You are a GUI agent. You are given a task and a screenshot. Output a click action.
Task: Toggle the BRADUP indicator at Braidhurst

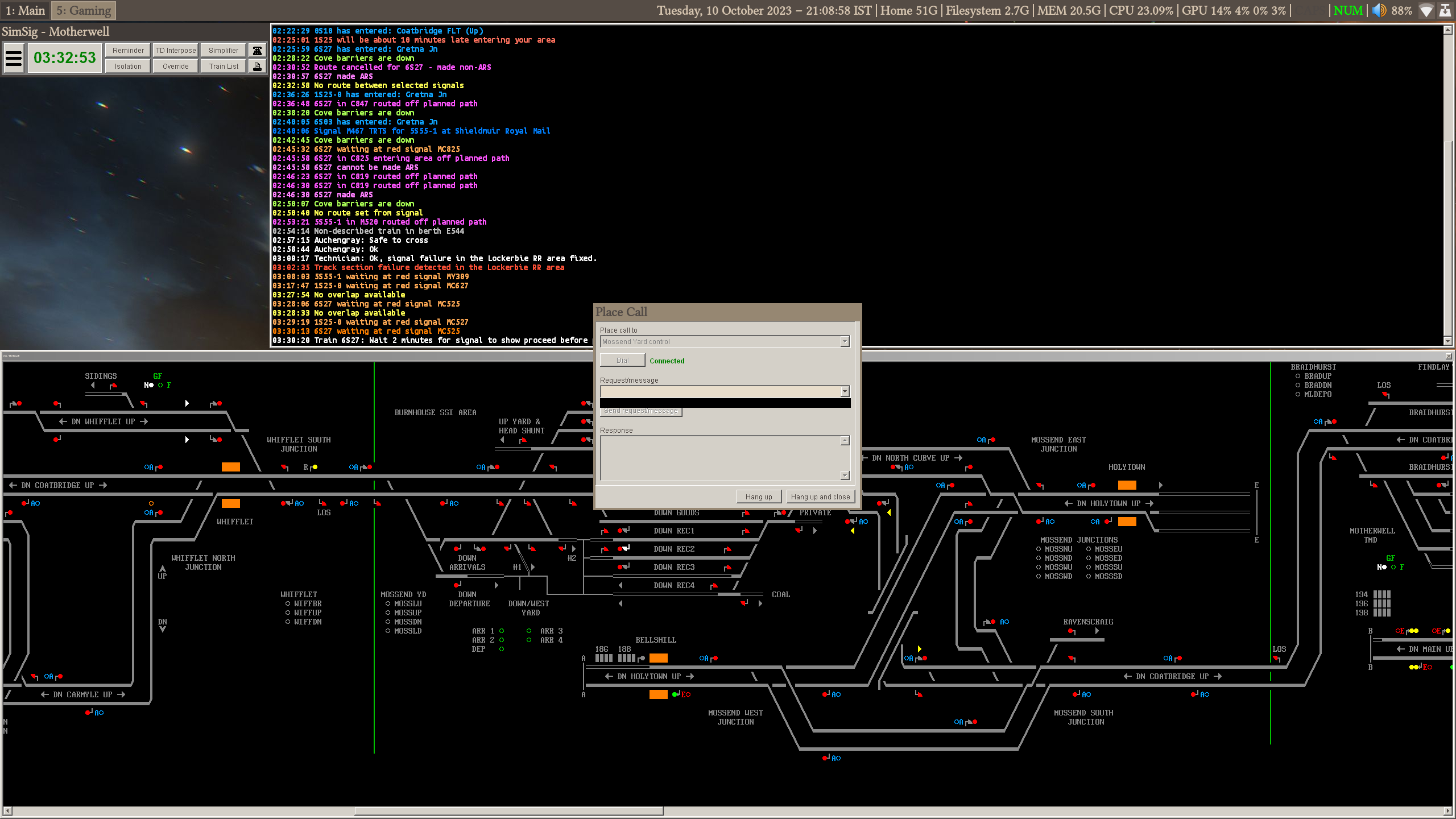pyautogui.click(x=1298, y=376)
